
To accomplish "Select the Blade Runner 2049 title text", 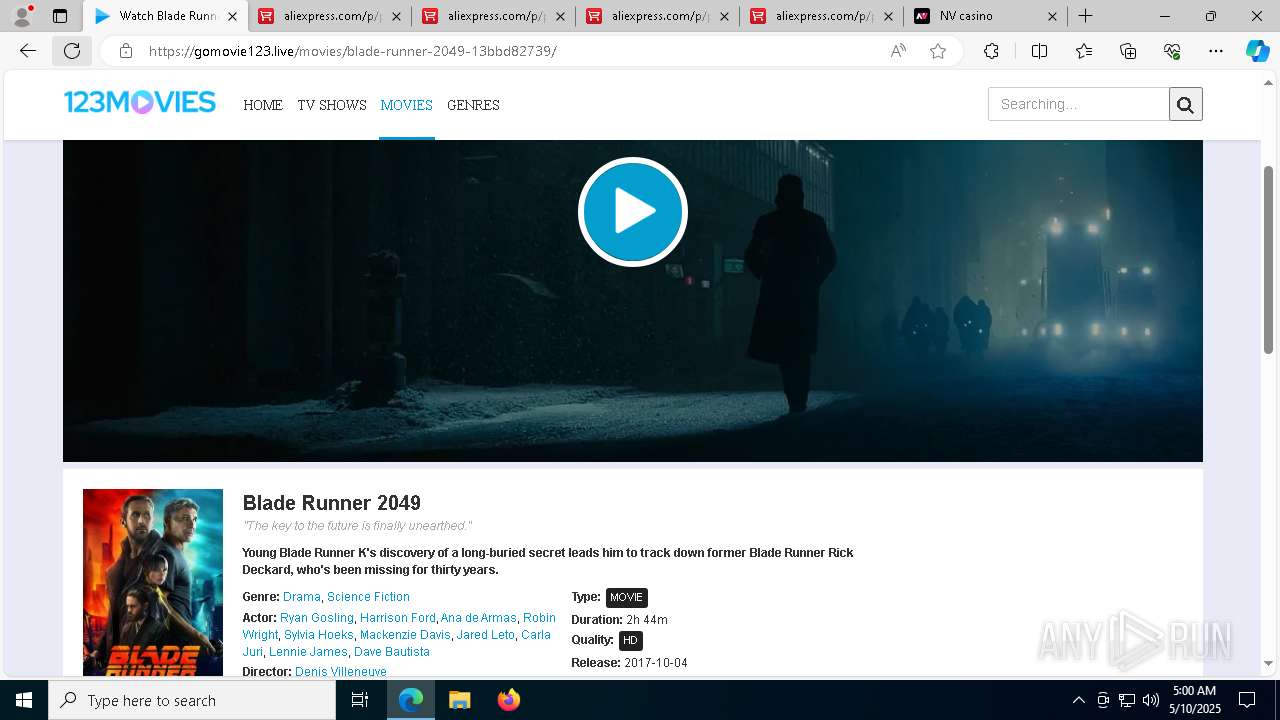I will tap(332, 503).
